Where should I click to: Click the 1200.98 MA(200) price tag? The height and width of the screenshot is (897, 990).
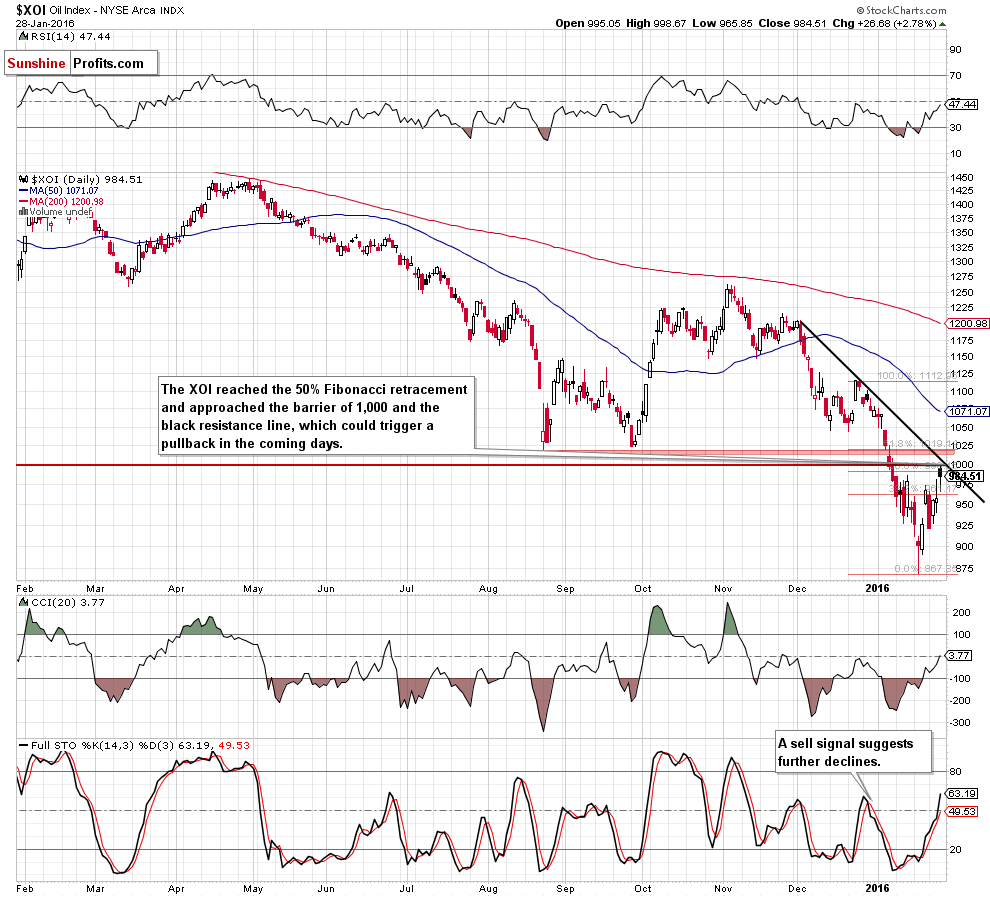coord(967,323)
